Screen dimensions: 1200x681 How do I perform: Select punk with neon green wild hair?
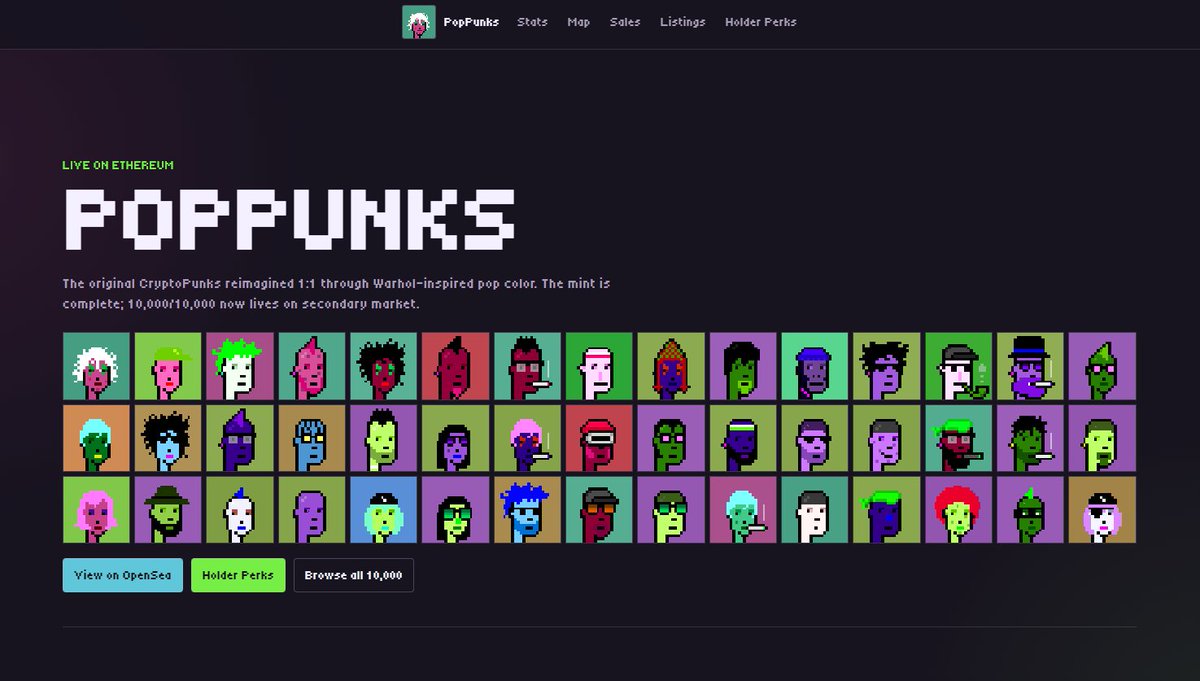[x=240, y=366]
